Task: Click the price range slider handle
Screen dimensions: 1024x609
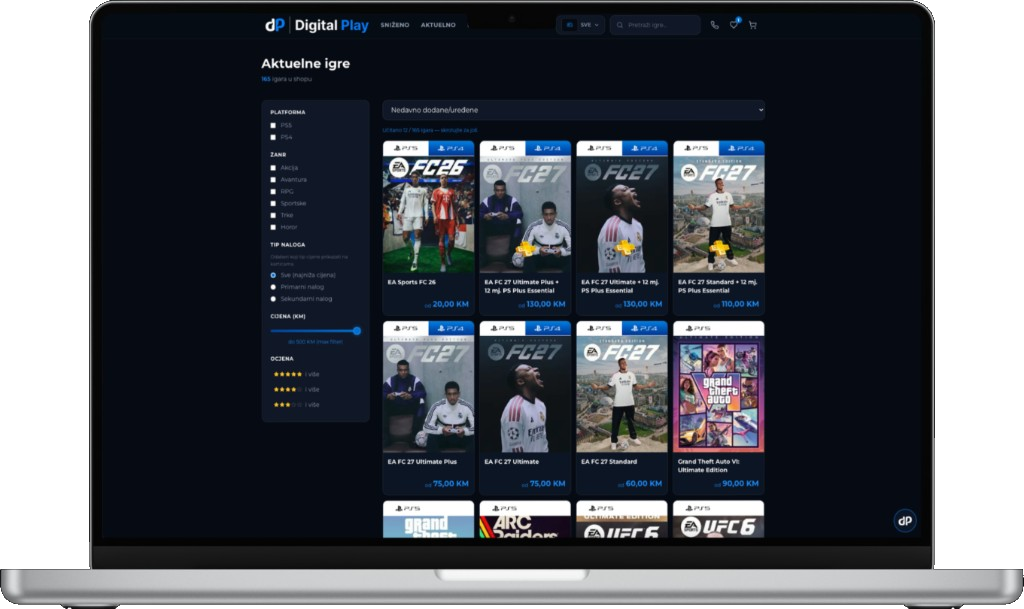Action: tap(357, 331)
